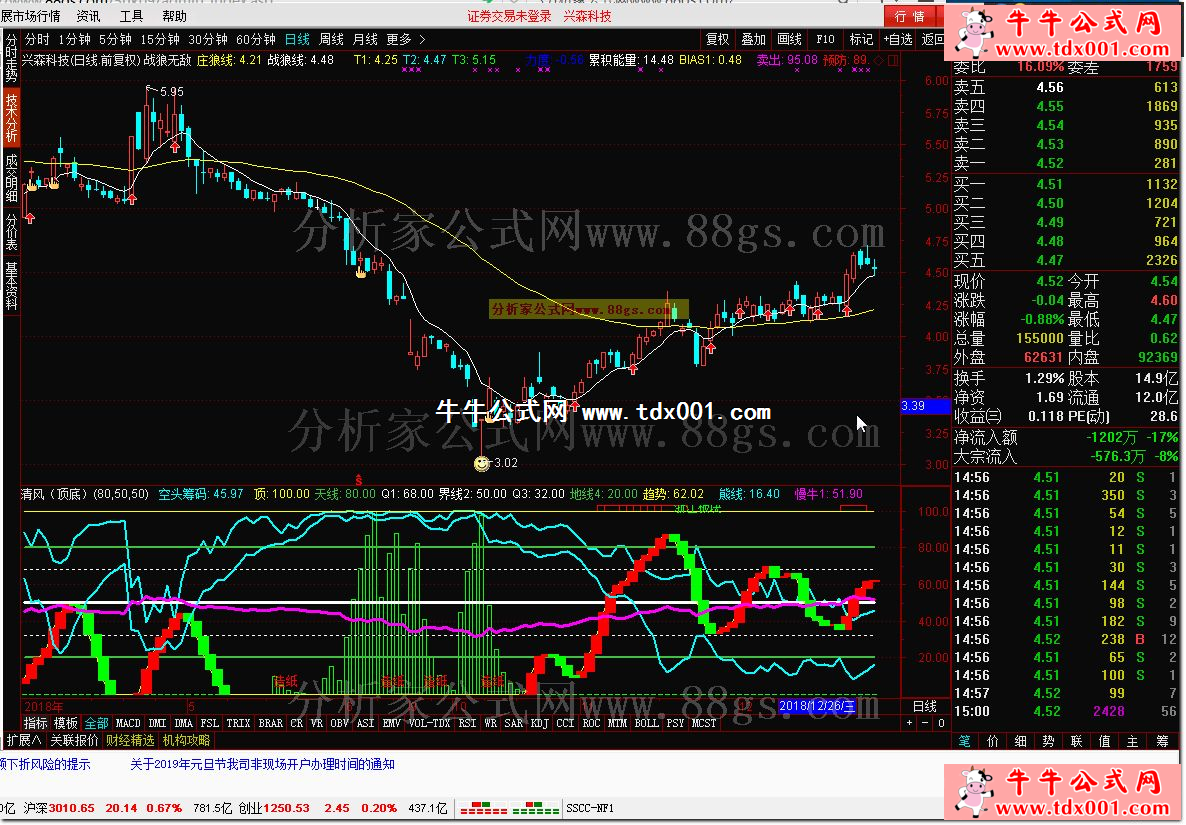Viewport: 1186px width, 825px height.
Task: Open the 工具 menu
Action: (x=132, y=16)
